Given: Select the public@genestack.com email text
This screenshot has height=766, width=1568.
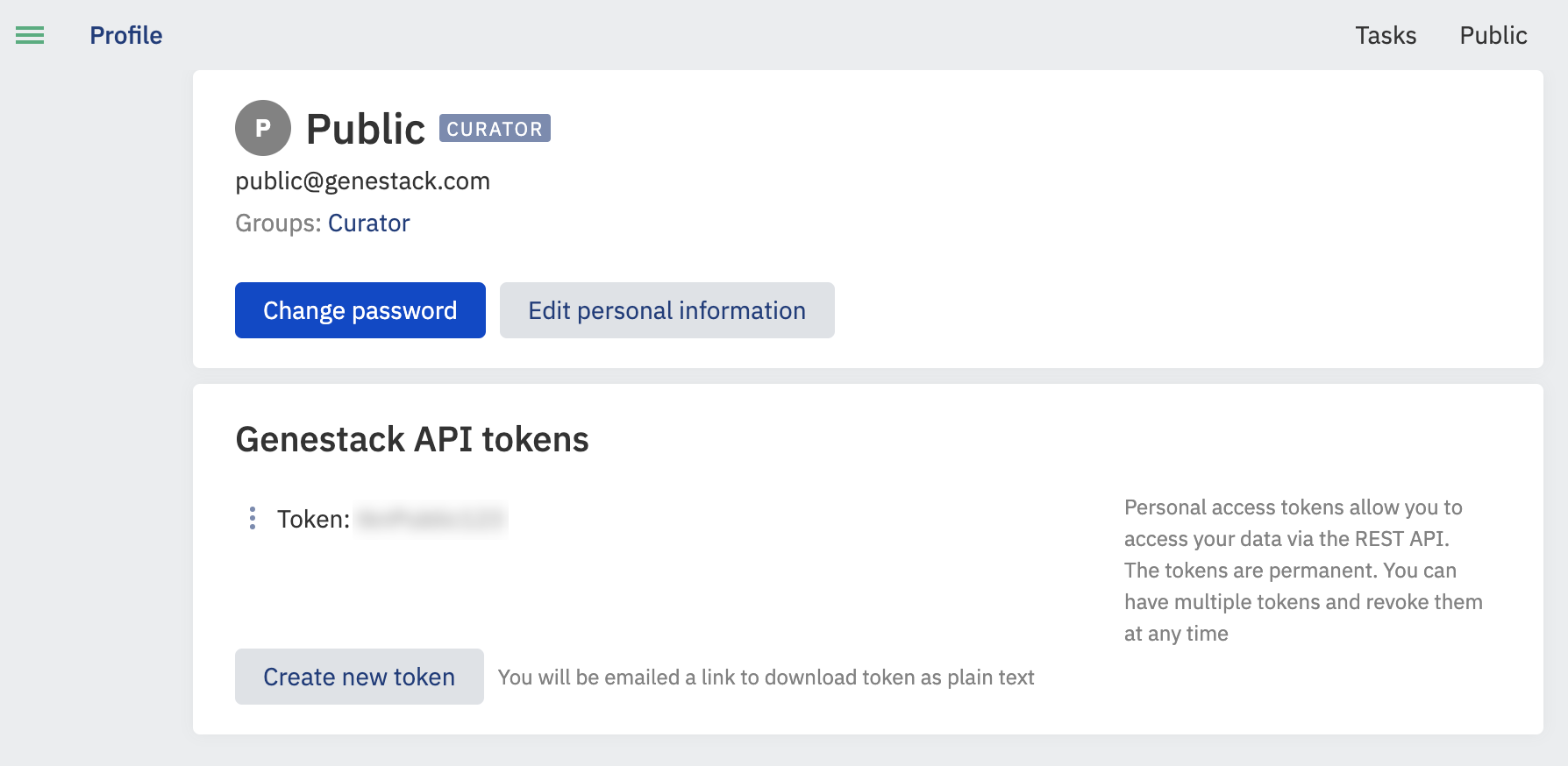Looking at the screenshot, I should point(362,181).
